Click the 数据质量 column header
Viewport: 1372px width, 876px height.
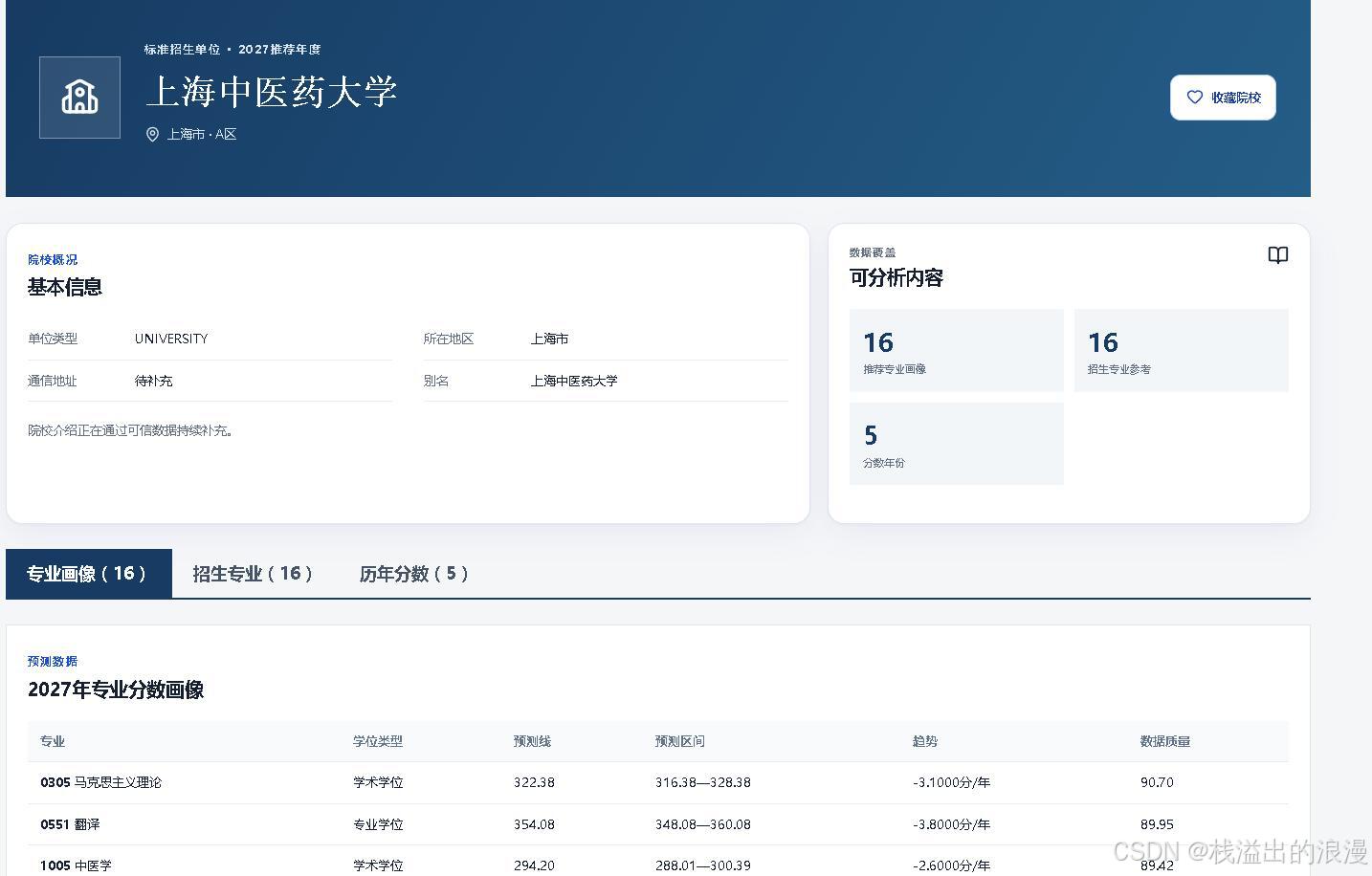tap(1165, 741)
